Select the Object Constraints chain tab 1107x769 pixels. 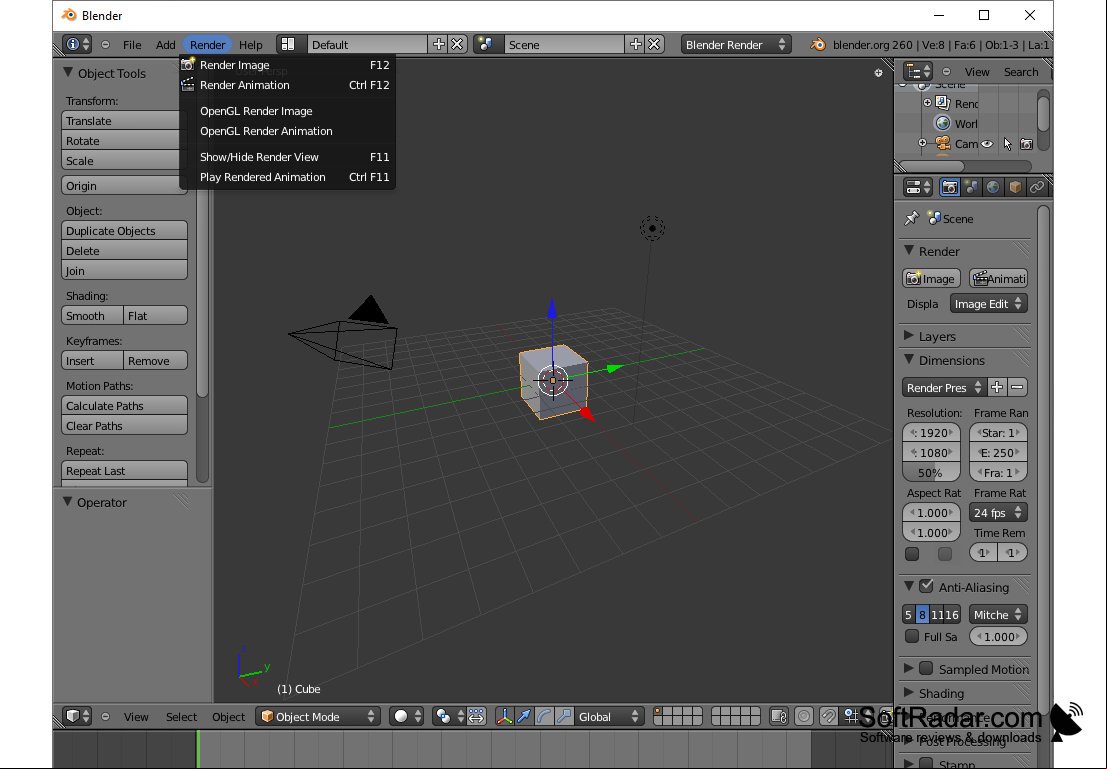tap(1036, 187)
